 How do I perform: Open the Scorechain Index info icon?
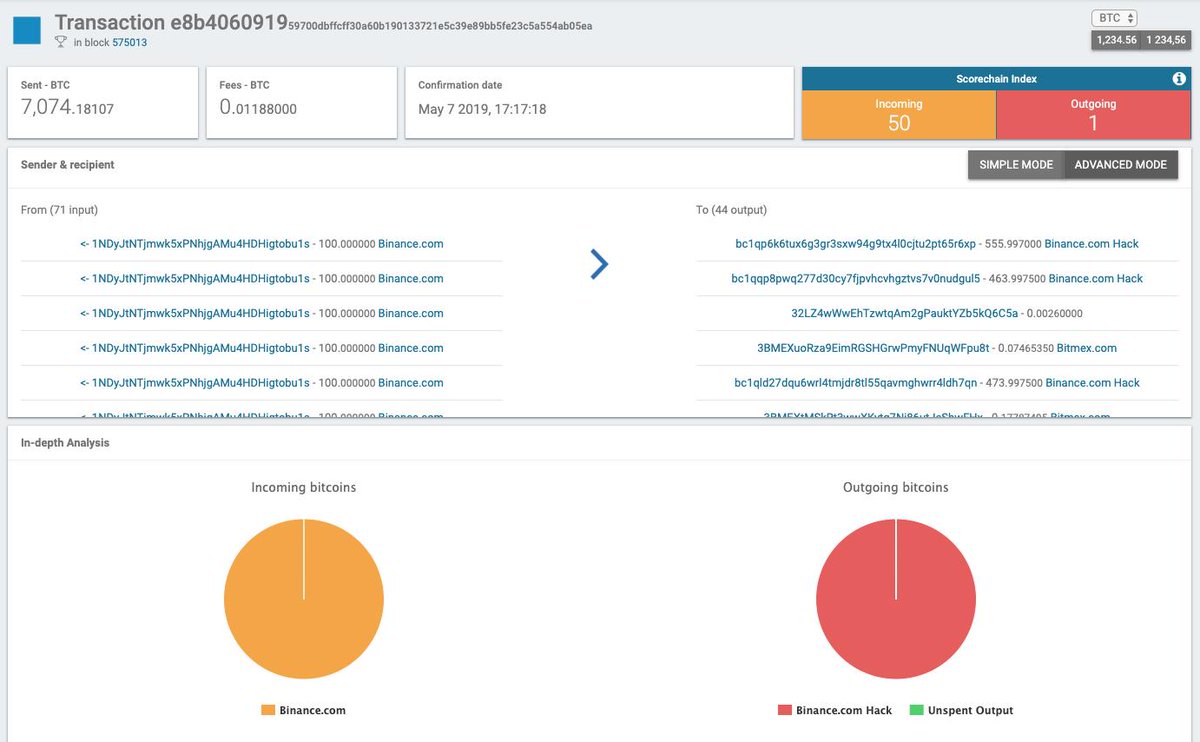tap(1178, 79)
